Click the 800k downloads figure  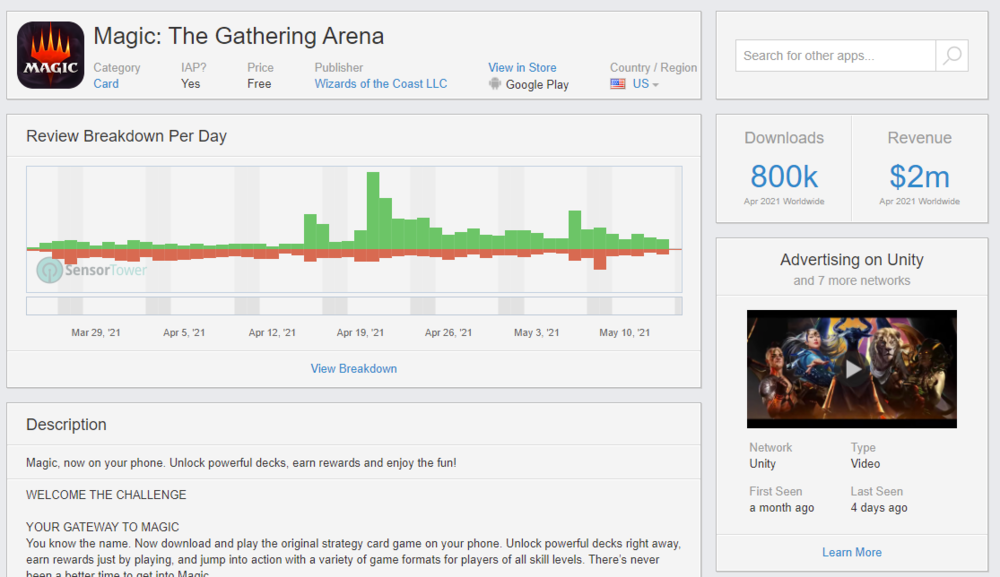click(x=784, y=177)
